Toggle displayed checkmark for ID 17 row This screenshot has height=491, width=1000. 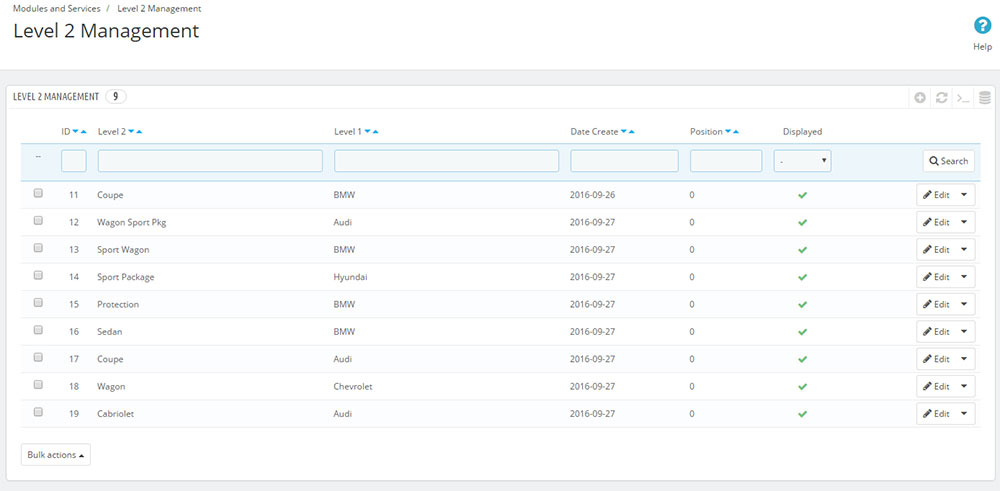click(x=802, y=360)
